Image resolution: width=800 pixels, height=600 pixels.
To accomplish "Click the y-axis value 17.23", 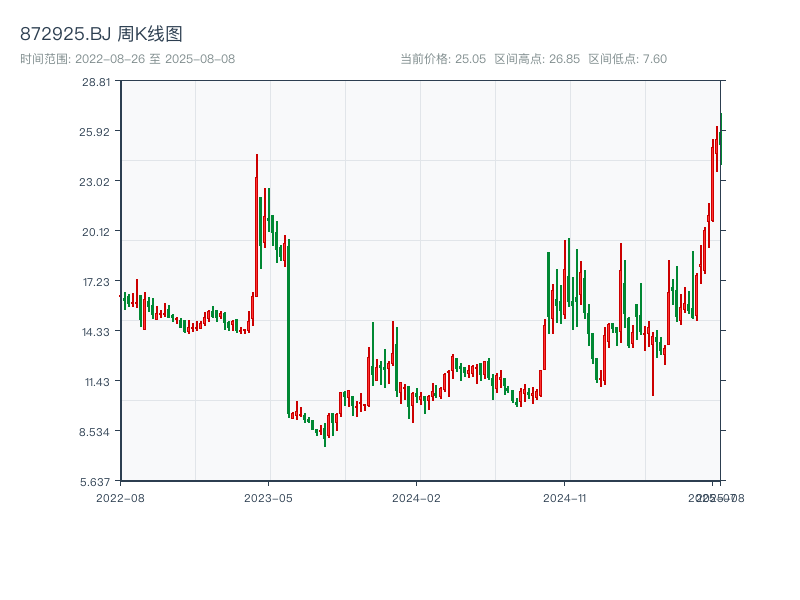I will point(96,282).
